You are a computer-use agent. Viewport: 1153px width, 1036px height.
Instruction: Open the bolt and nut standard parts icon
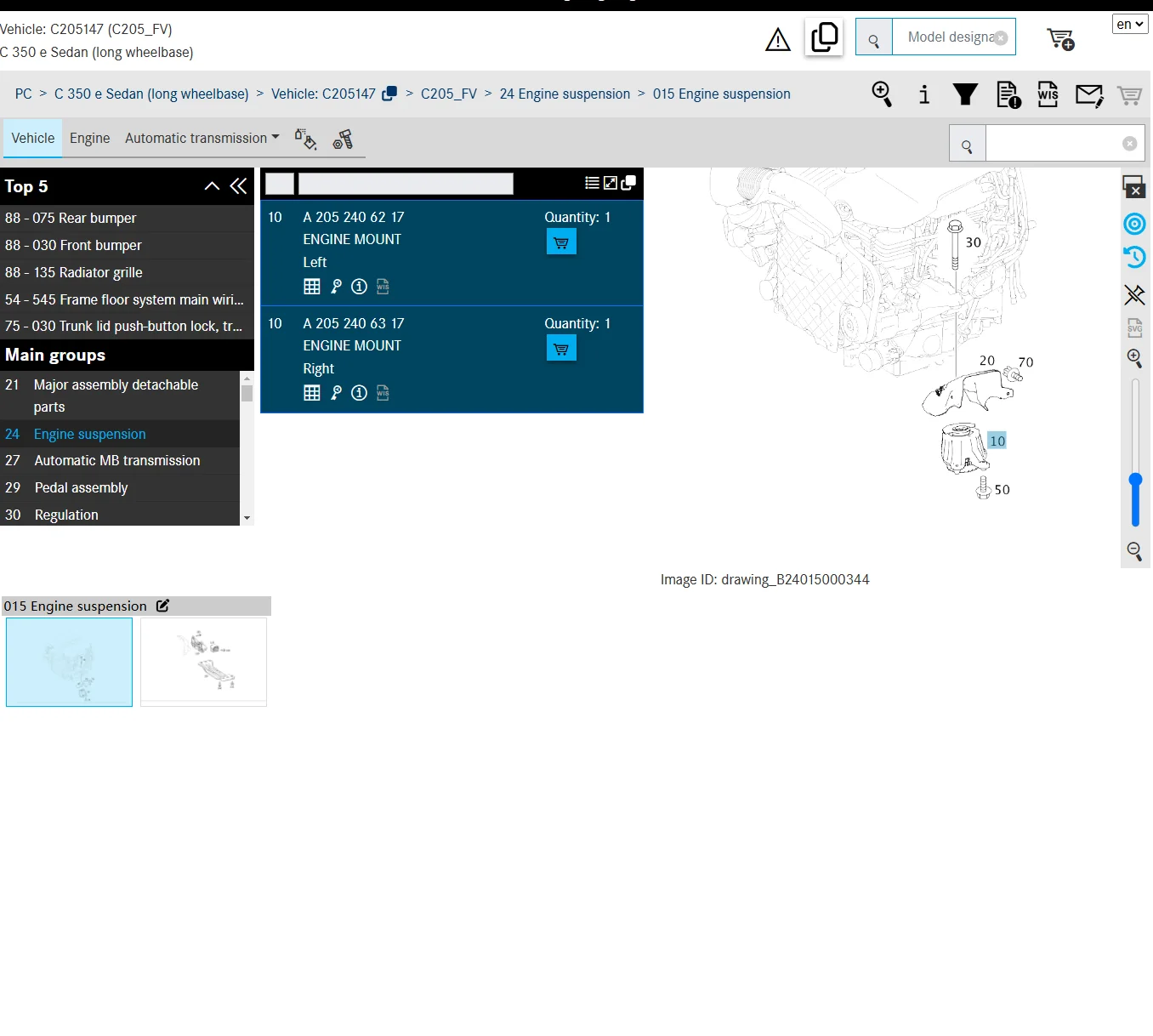pos(343,139)
